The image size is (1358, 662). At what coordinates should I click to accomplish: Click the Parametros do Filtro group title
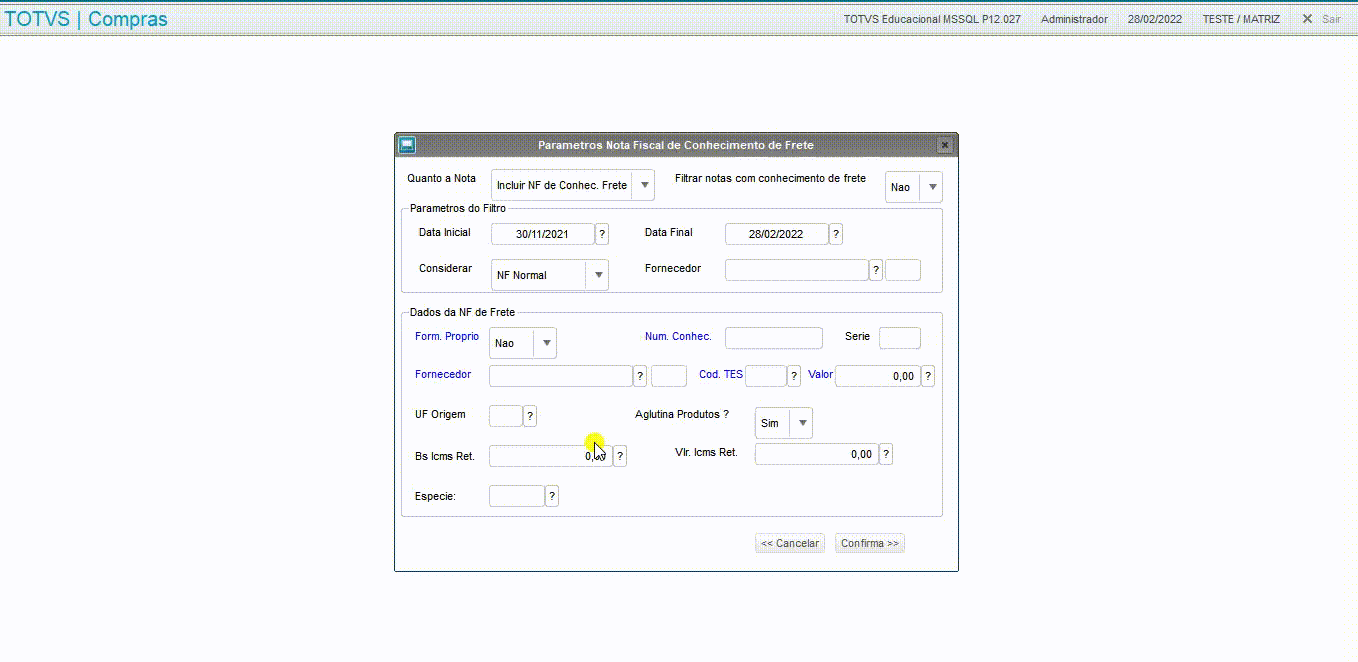click(458, 209)
